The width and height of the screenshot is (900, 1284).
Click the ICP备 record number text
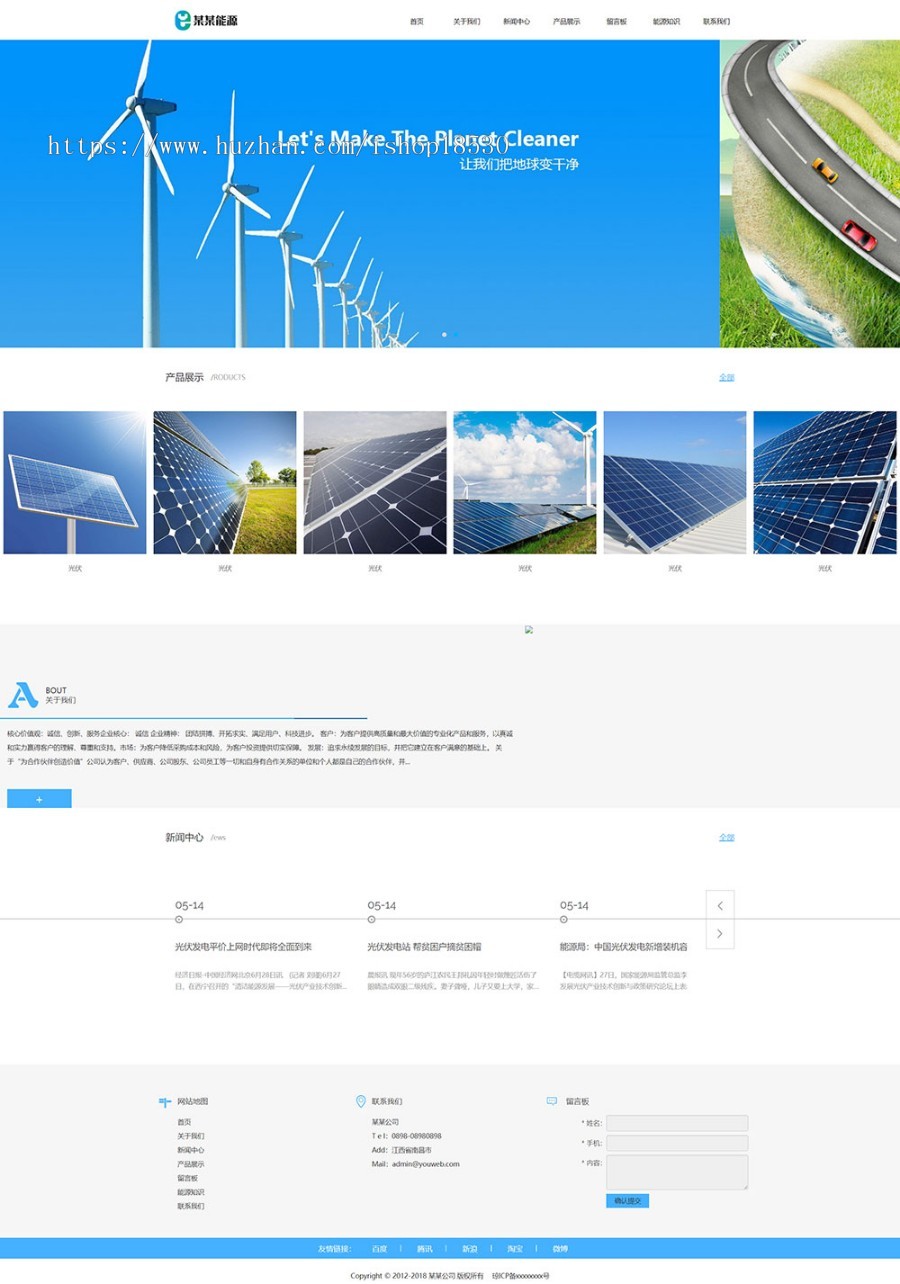(x=521, y=1276)
